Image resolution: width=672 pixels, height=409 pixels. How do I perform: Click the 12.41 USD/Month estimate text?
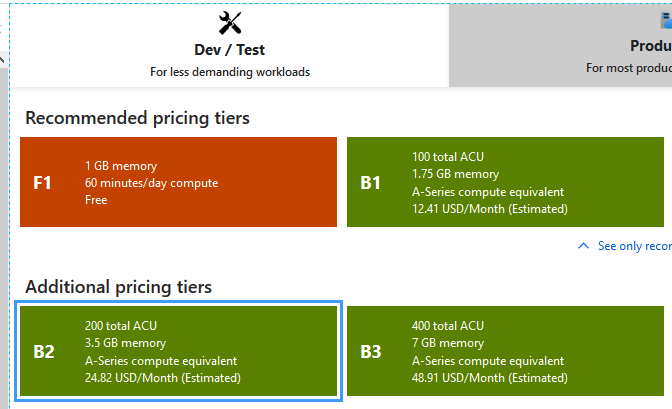[490, 209]
